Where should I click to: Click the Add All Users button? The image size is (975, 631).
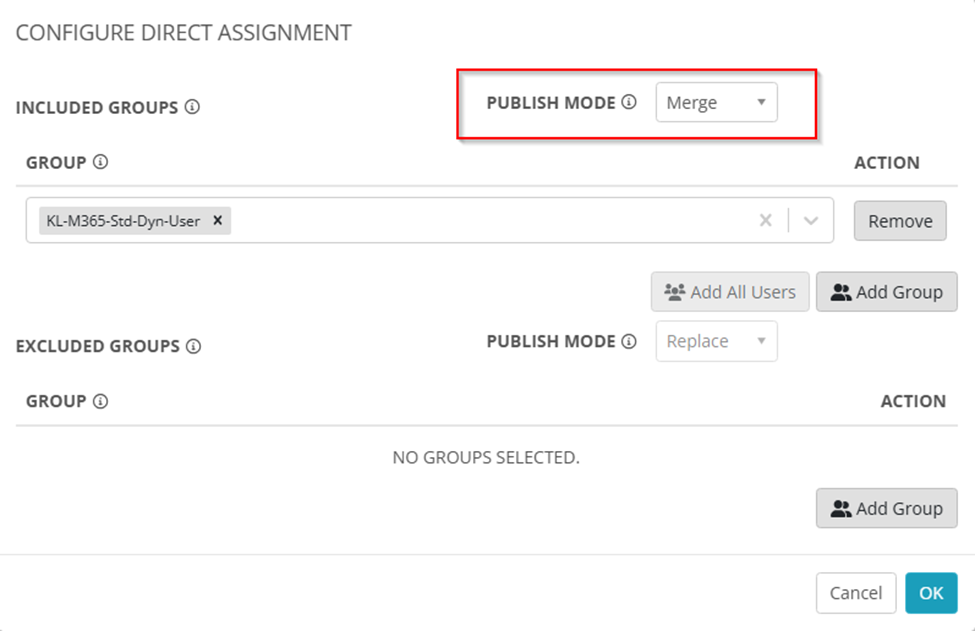(730, 292)
